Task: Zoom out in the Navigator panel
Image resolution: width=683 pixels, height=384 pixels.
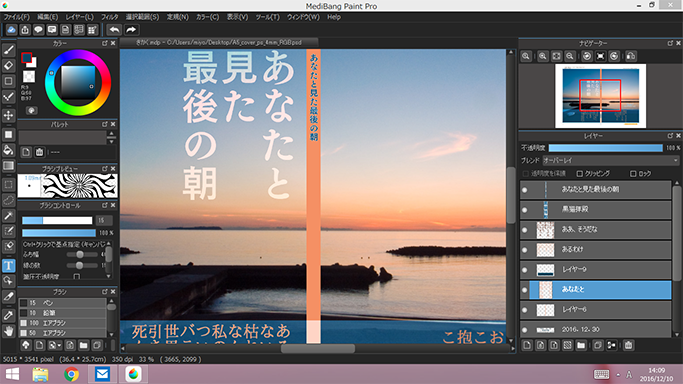Action: tap(570, 56)
